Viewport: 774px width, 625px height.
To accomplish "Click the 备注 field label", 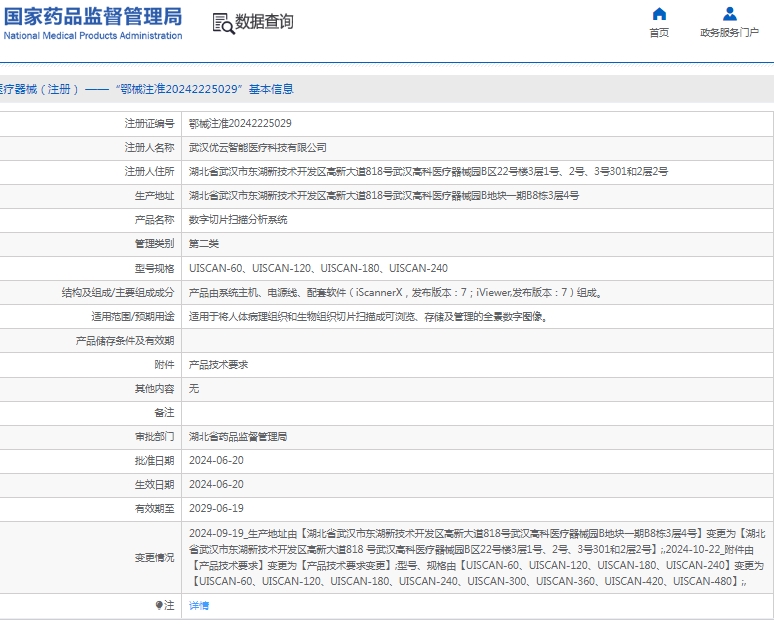I will tap(164, 413).
